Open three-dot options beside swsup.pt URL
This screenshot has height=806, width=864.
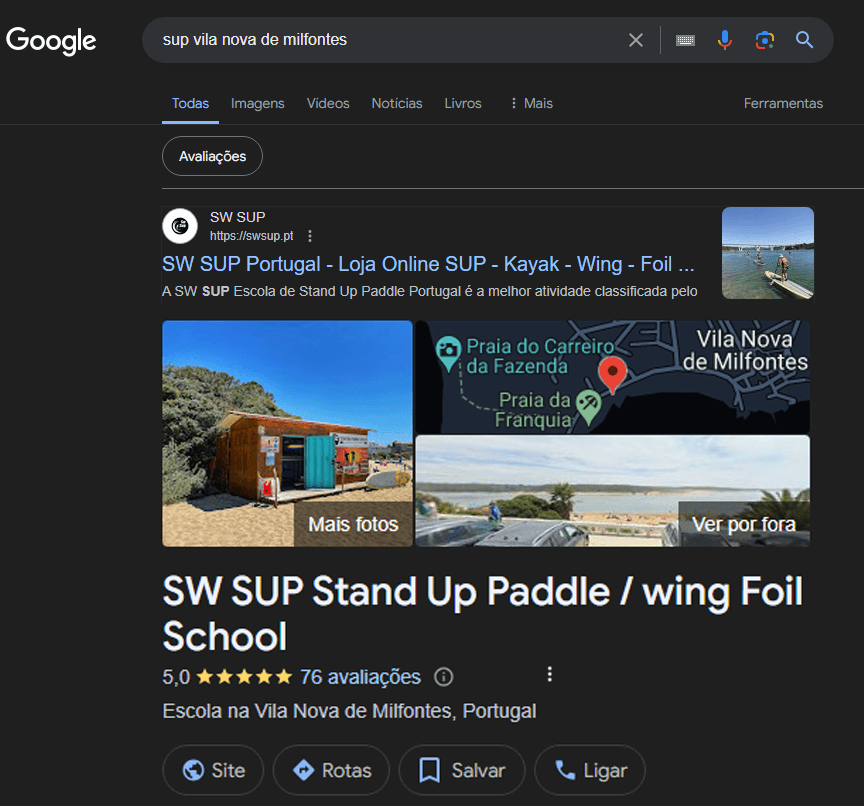click(x=310, y=236)
